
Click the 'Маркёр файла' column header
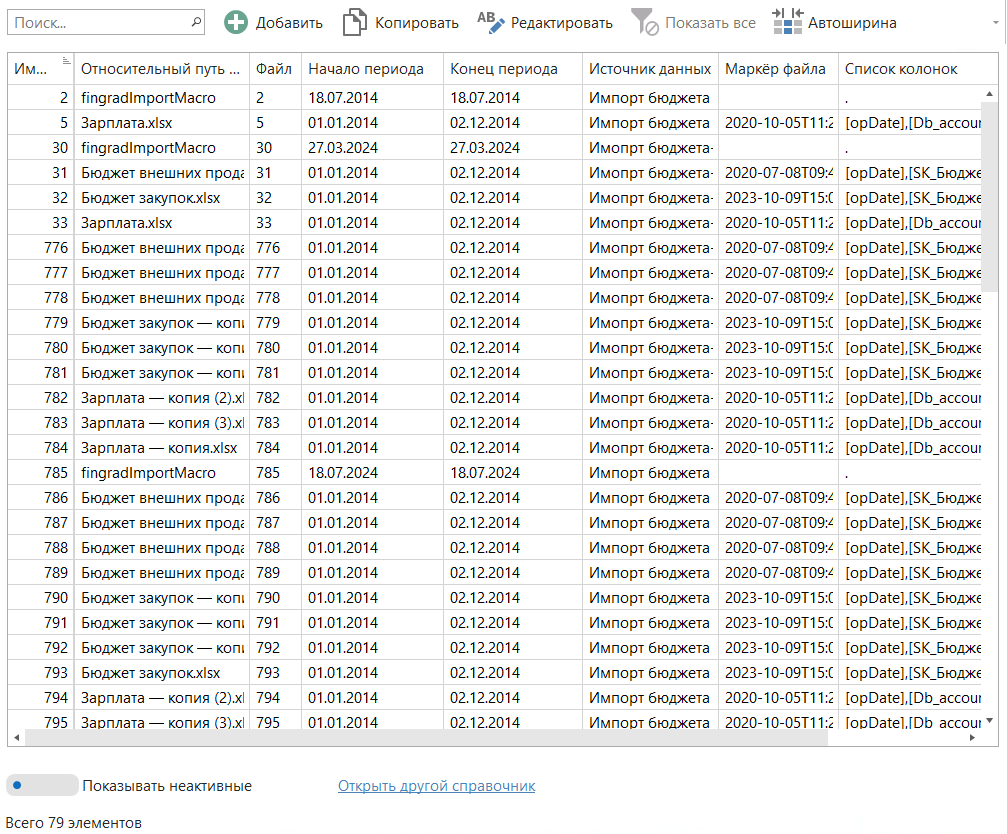click(x=775, y=69)
